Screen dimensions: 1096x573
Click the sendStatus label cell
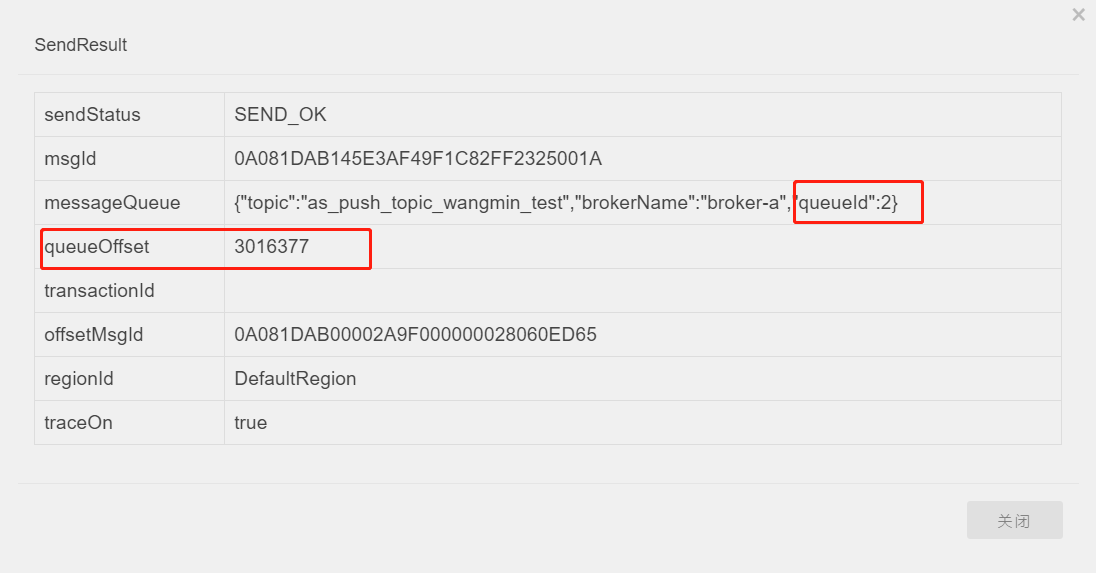[93, 115]
